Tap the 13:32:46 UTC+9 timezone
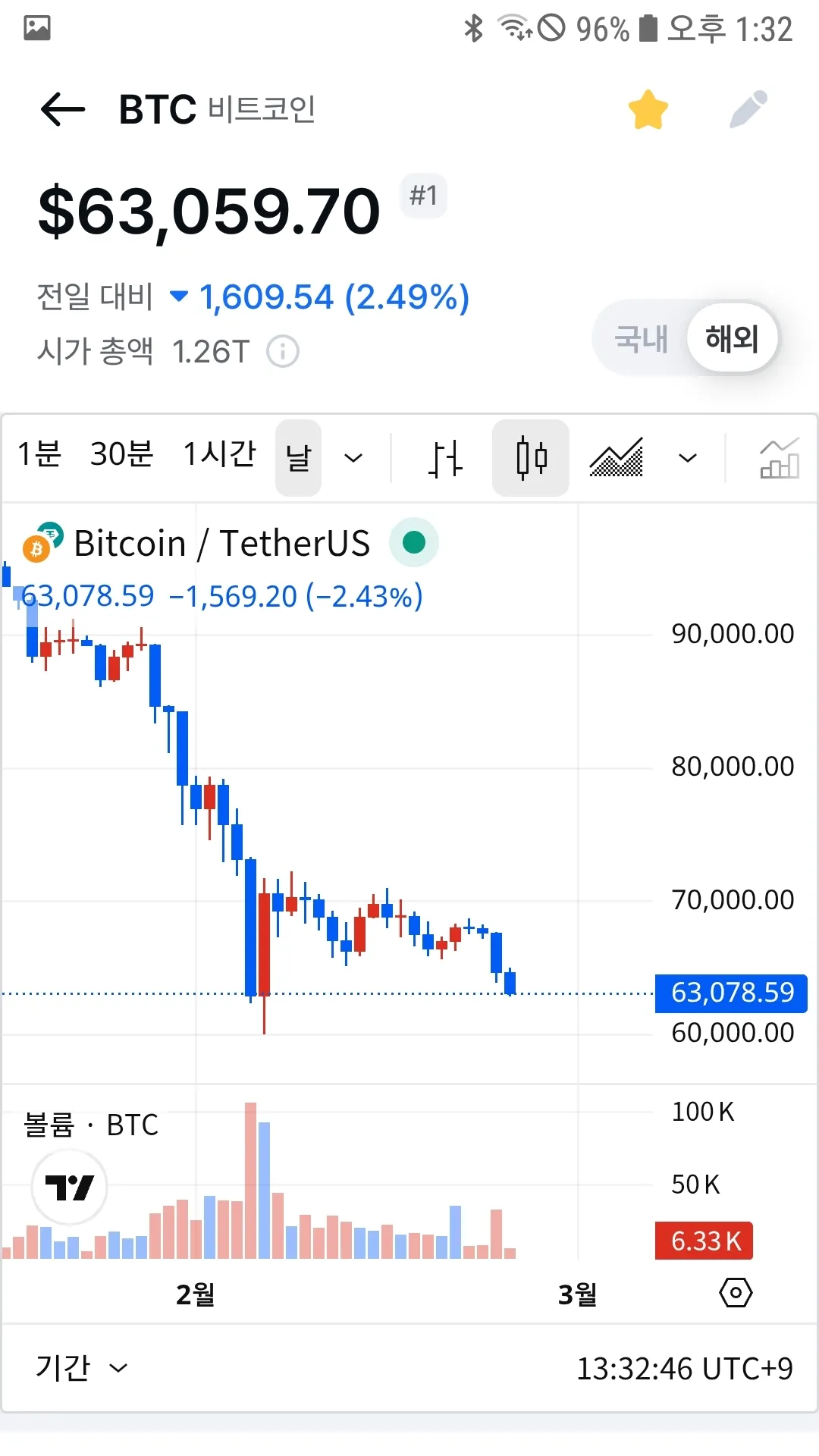Image resolution: width=819 pixels, height=1456 pixels. coord(684,1369)
